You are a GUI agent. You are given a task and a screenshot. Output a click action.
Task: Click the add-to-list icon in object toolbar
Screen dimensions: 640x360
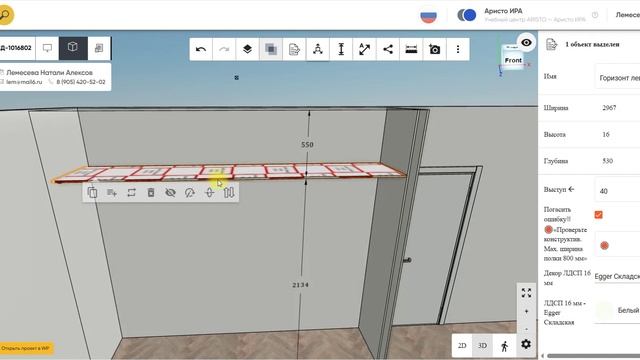coord(112,192)
